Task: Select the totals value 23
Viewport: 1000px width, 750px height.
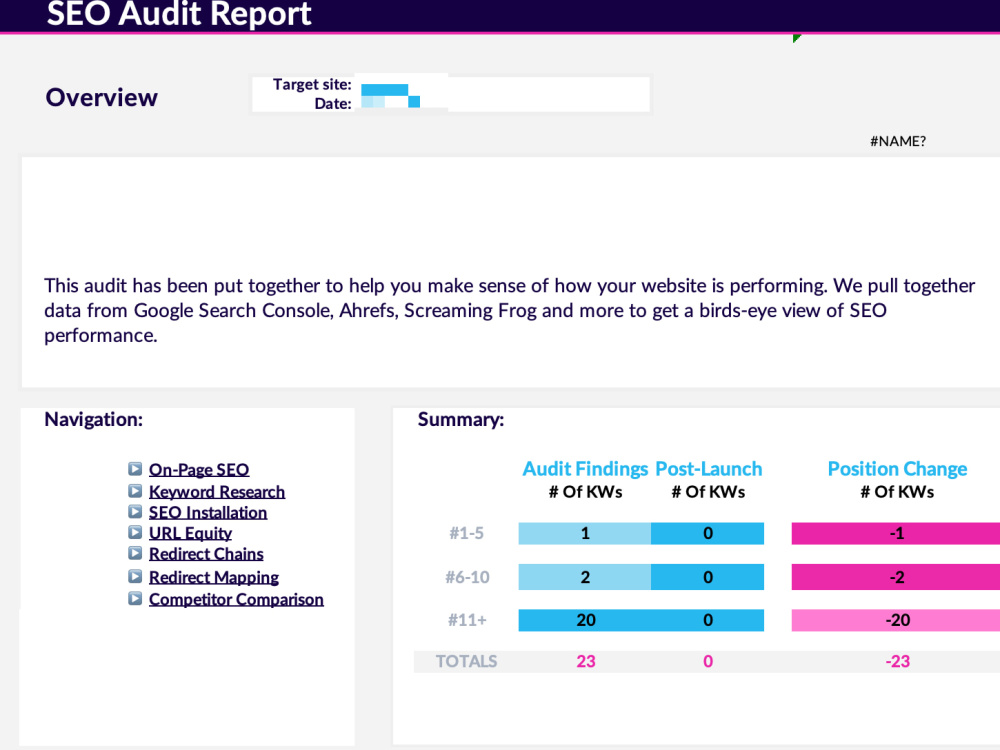Action: [585, 661]
